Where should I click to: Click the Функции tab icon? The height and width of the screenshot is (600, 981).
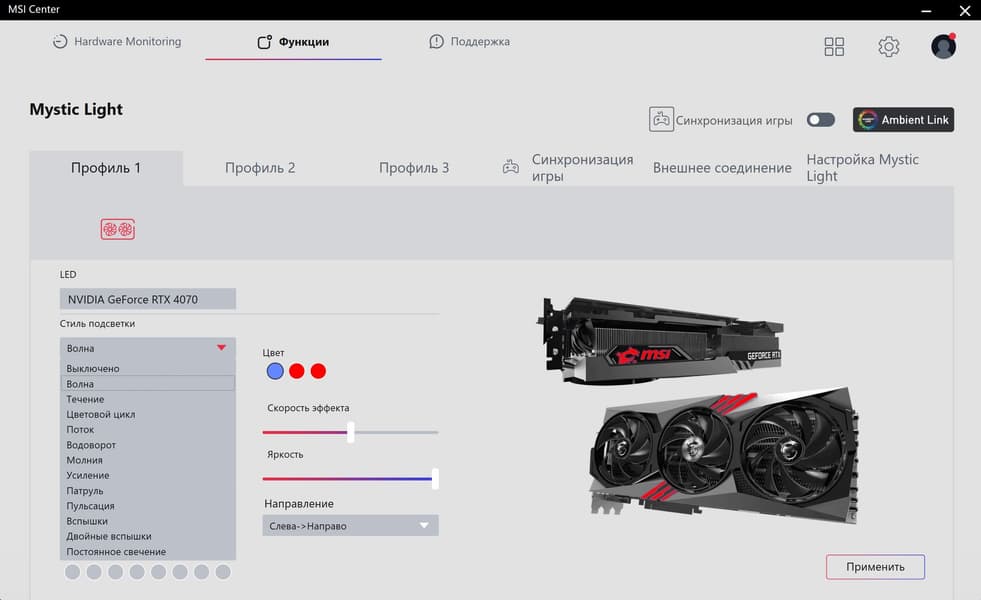tap(265, 41)
